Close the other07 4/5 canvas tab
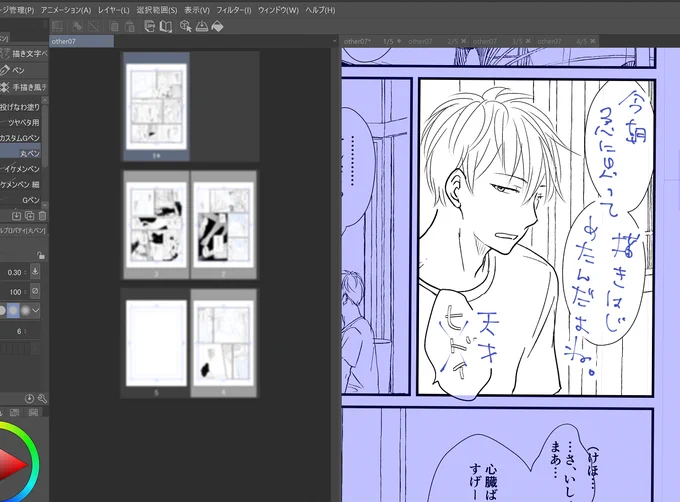Image resolution: width=680 pixels, height=502 pixels. click(592, 41)
